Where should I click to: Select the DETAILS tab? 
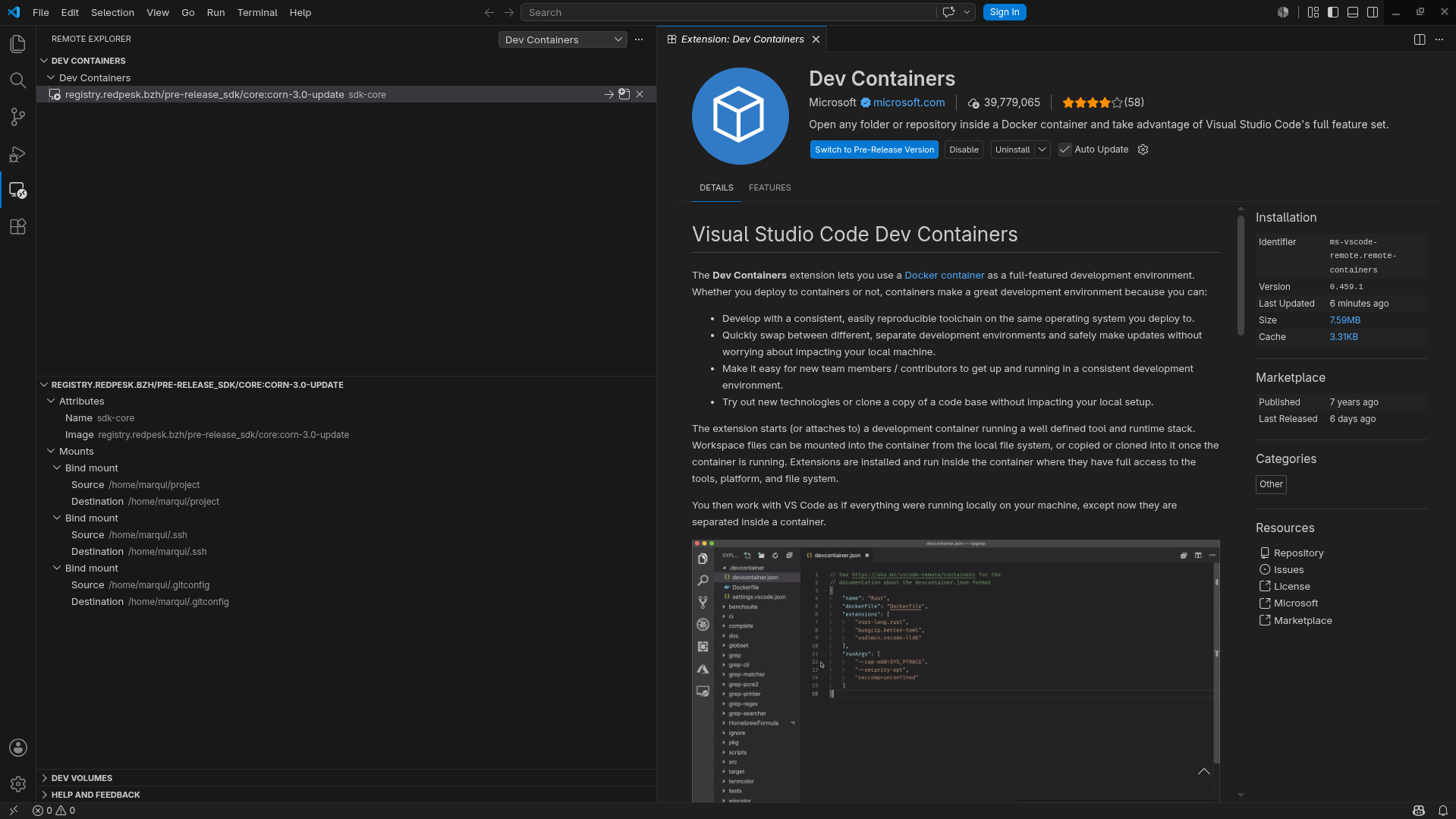click(716, 187)
